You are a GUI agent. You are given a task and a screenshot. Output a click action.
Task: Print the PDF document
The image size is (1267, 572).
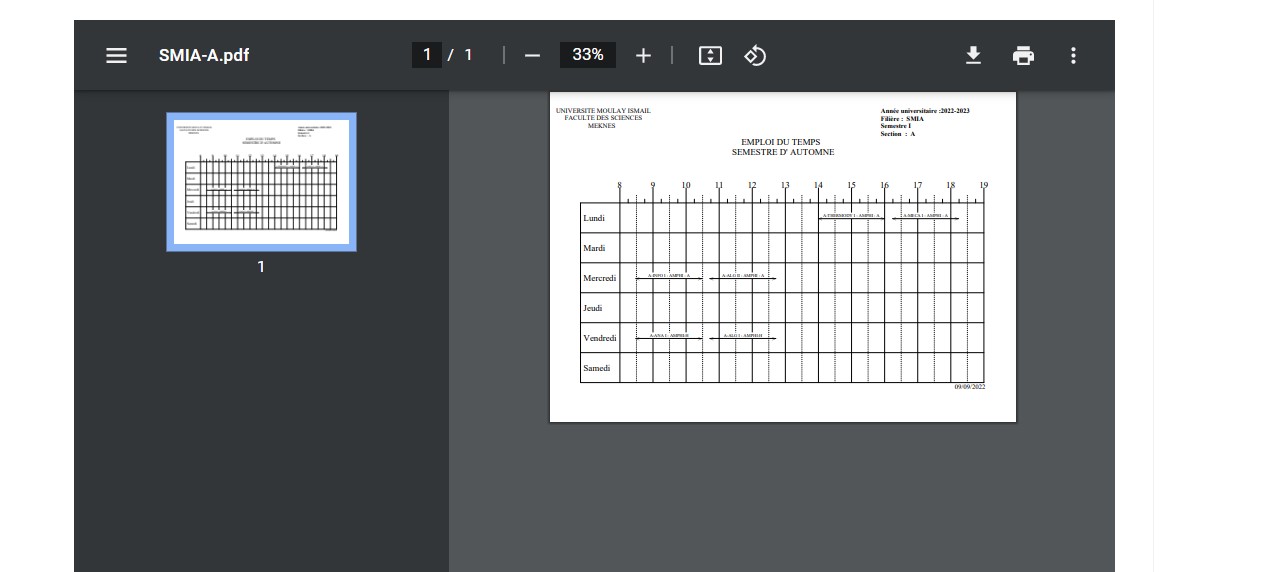click(1023, 56)
